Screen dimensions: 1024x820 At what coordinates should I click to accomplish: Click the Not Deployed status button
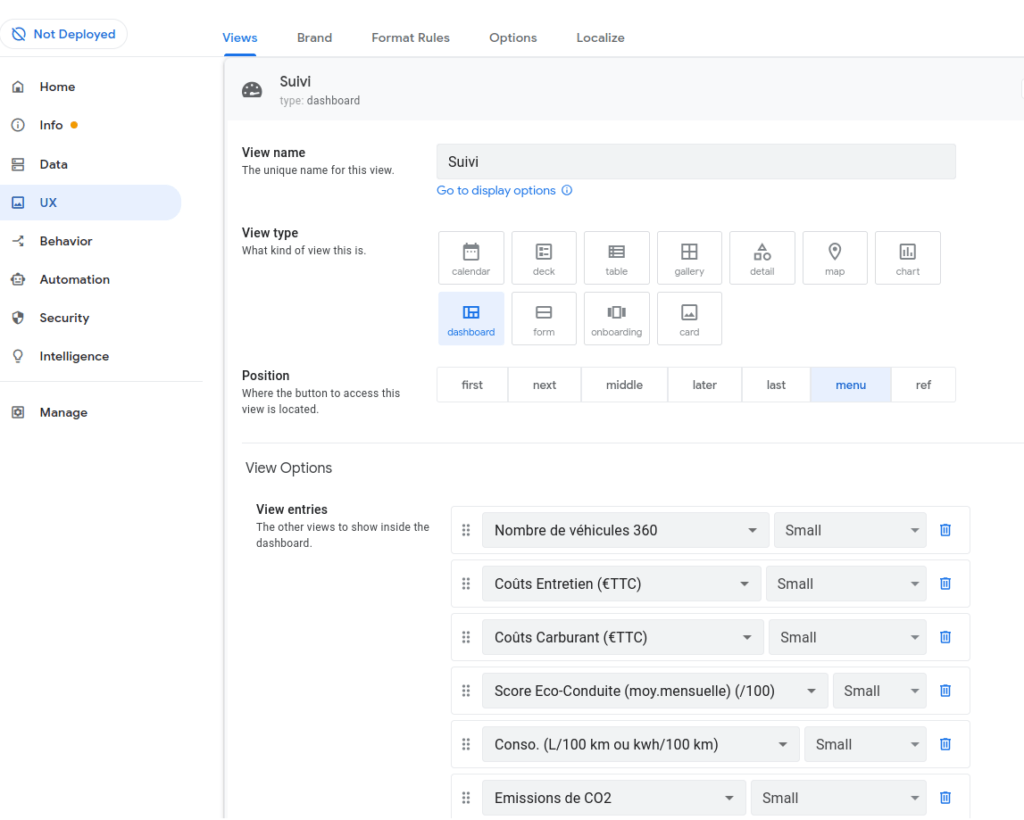click(64, 34)
